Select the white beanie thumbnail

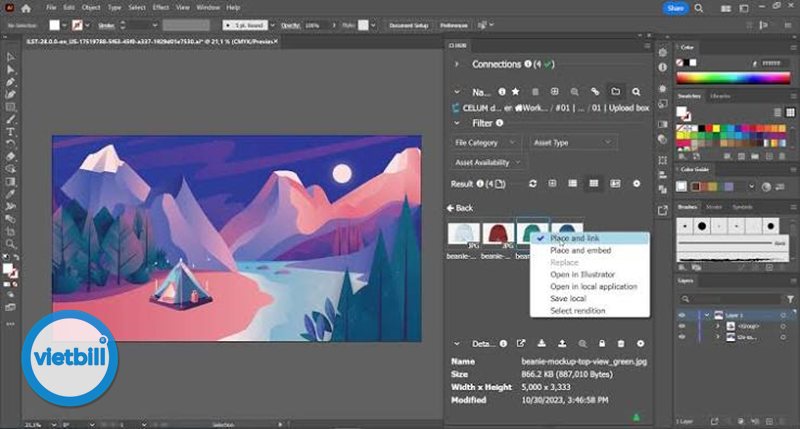(x=464, y=235)
